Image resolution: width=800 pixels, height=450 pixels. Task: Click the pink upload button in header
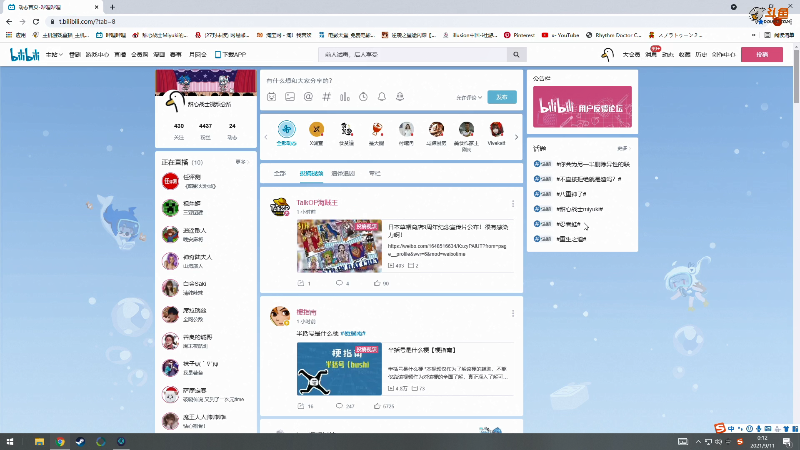(x=762, y=55)
